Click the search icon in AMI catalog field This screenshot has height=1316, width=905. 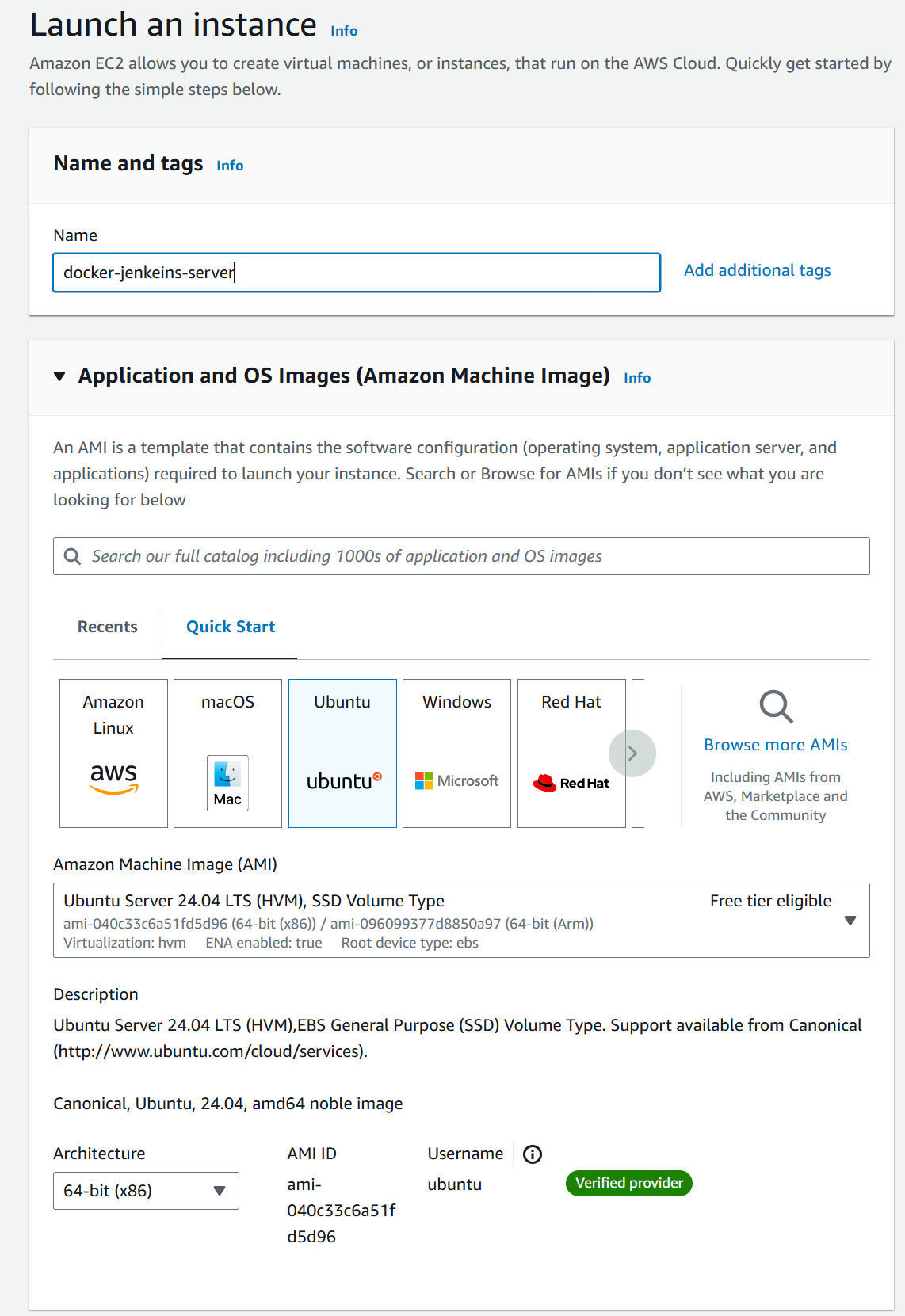72,556
